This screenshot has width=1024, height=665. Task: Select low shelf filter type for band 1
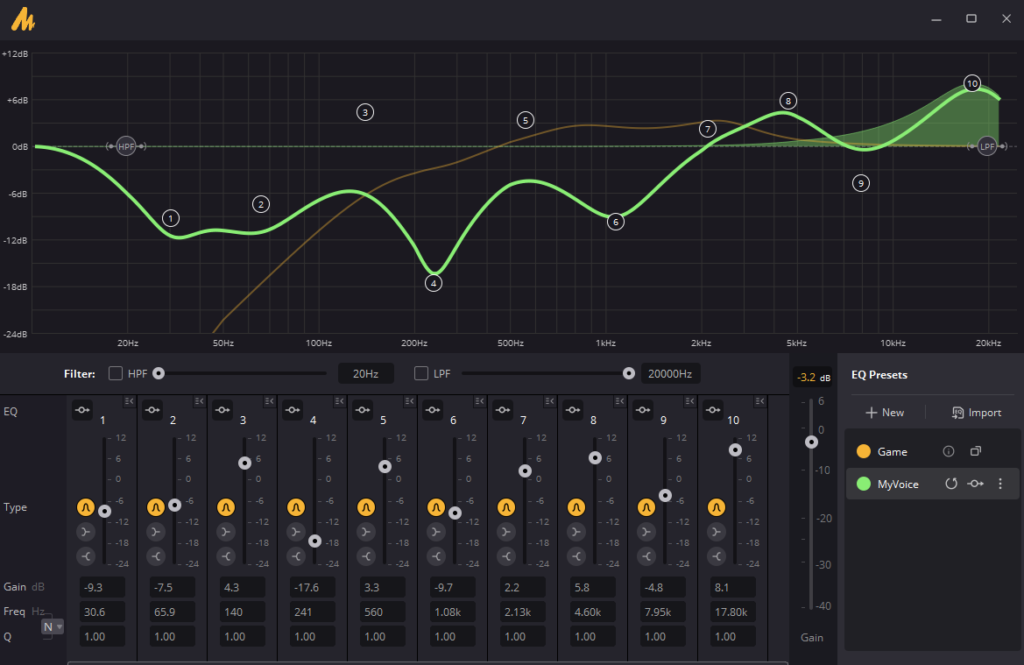coord(85,532)
